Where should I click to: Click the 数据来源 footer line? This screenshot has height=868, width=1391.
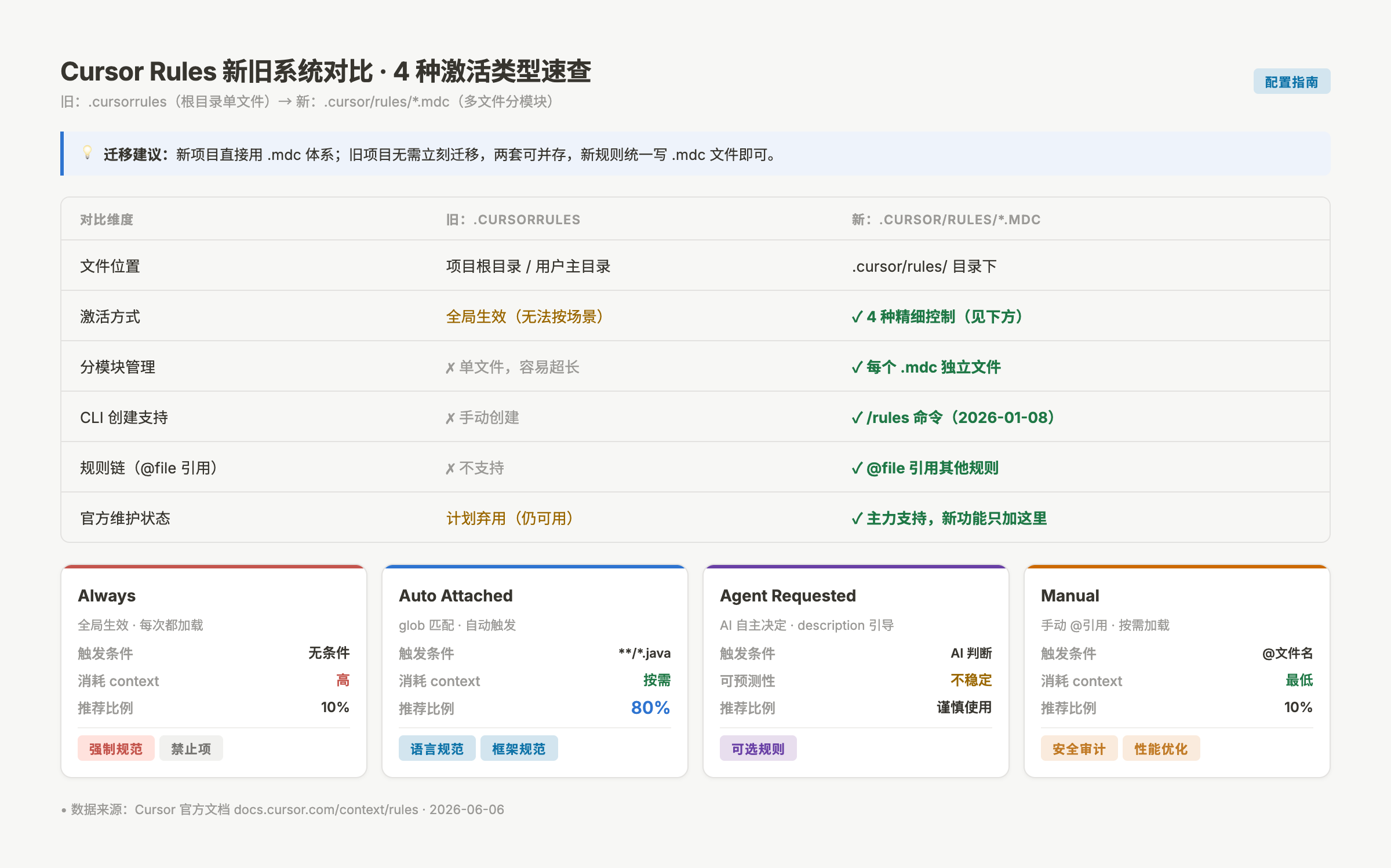coord(283,809)
